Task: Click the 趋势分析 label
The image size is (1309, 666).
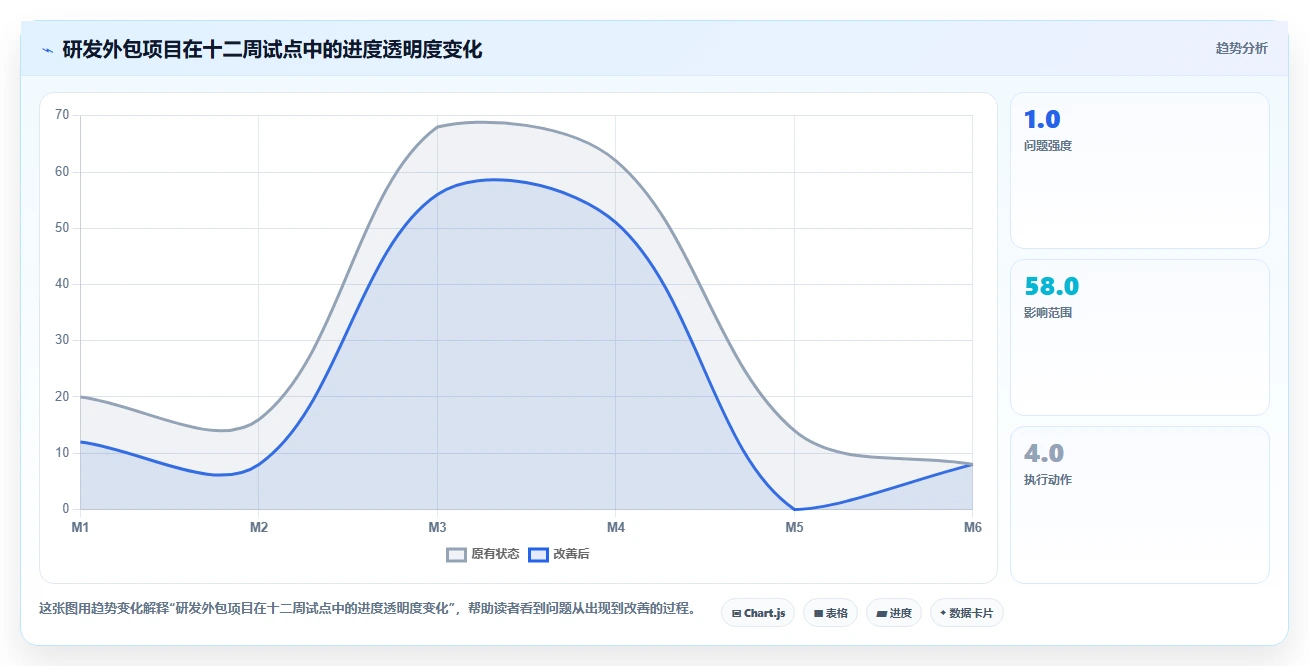Action: point(1242,48)
